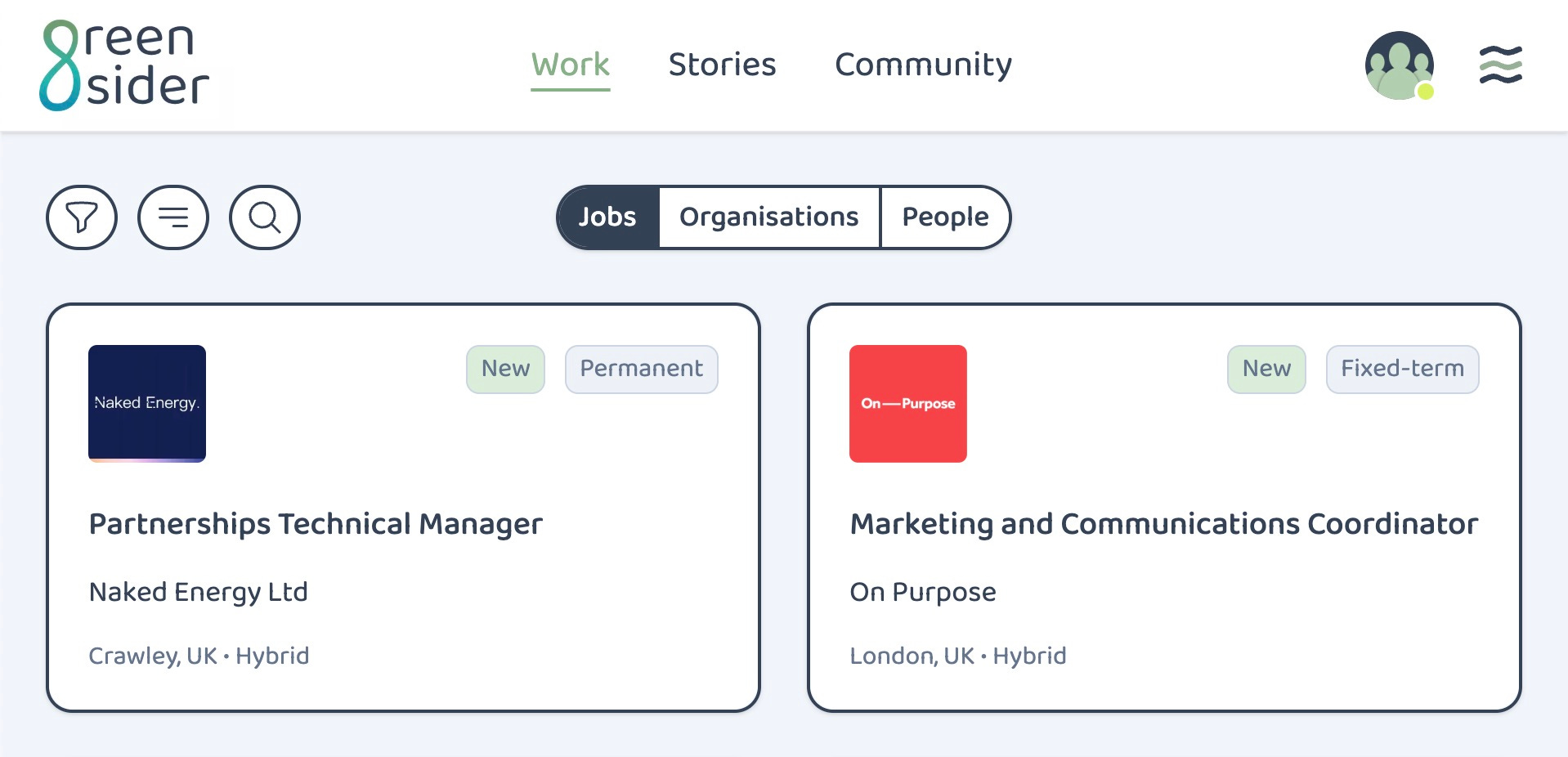
Task: Click Naked Energy Ltd company name
Action: point(199,592)
